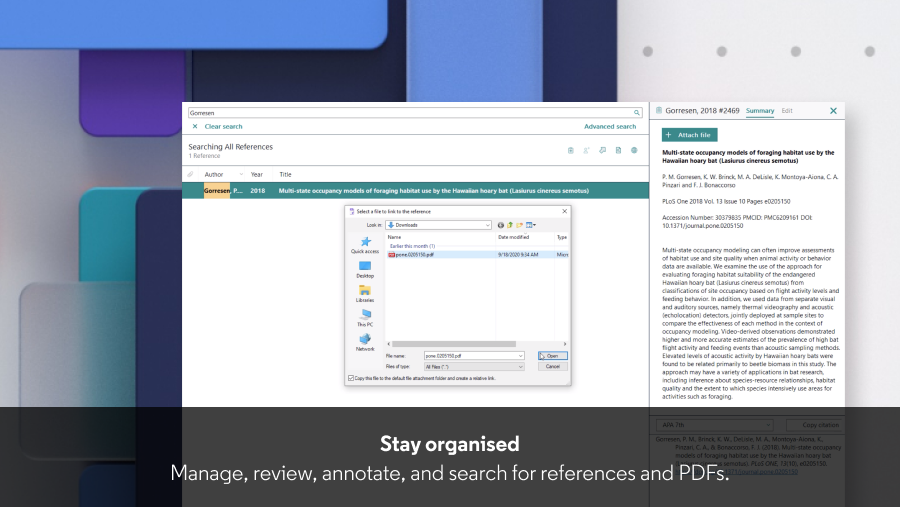The height and width of the screenshot is (507, 900).
Task: Click the Advanced search link
Action: pos(610,126)
